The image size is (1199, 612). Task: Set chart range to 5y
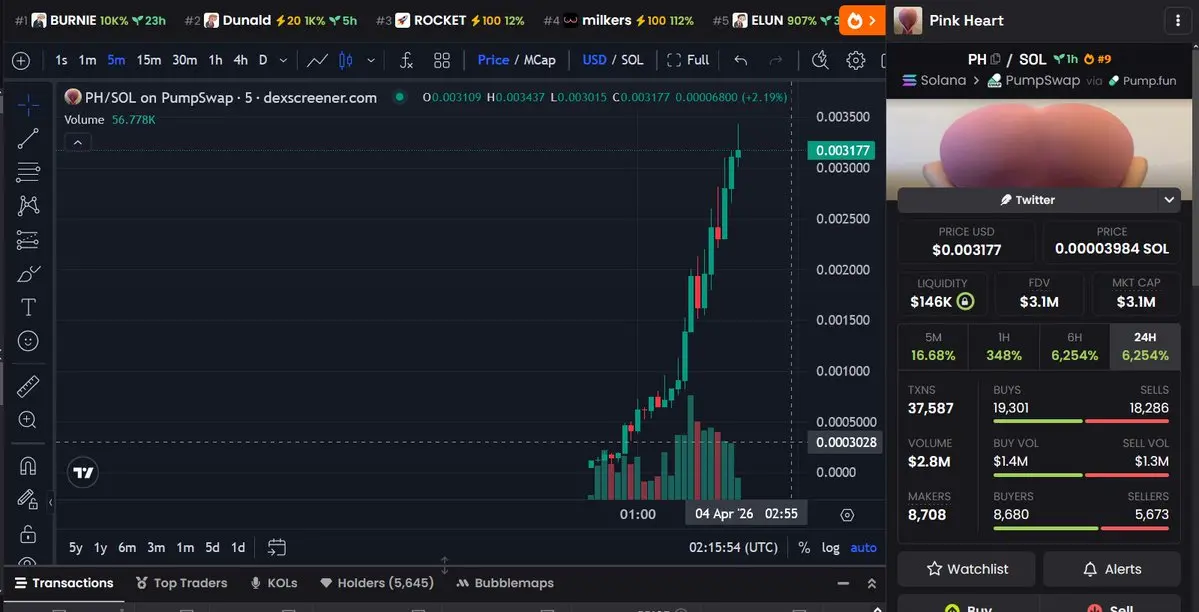point(76,548)
